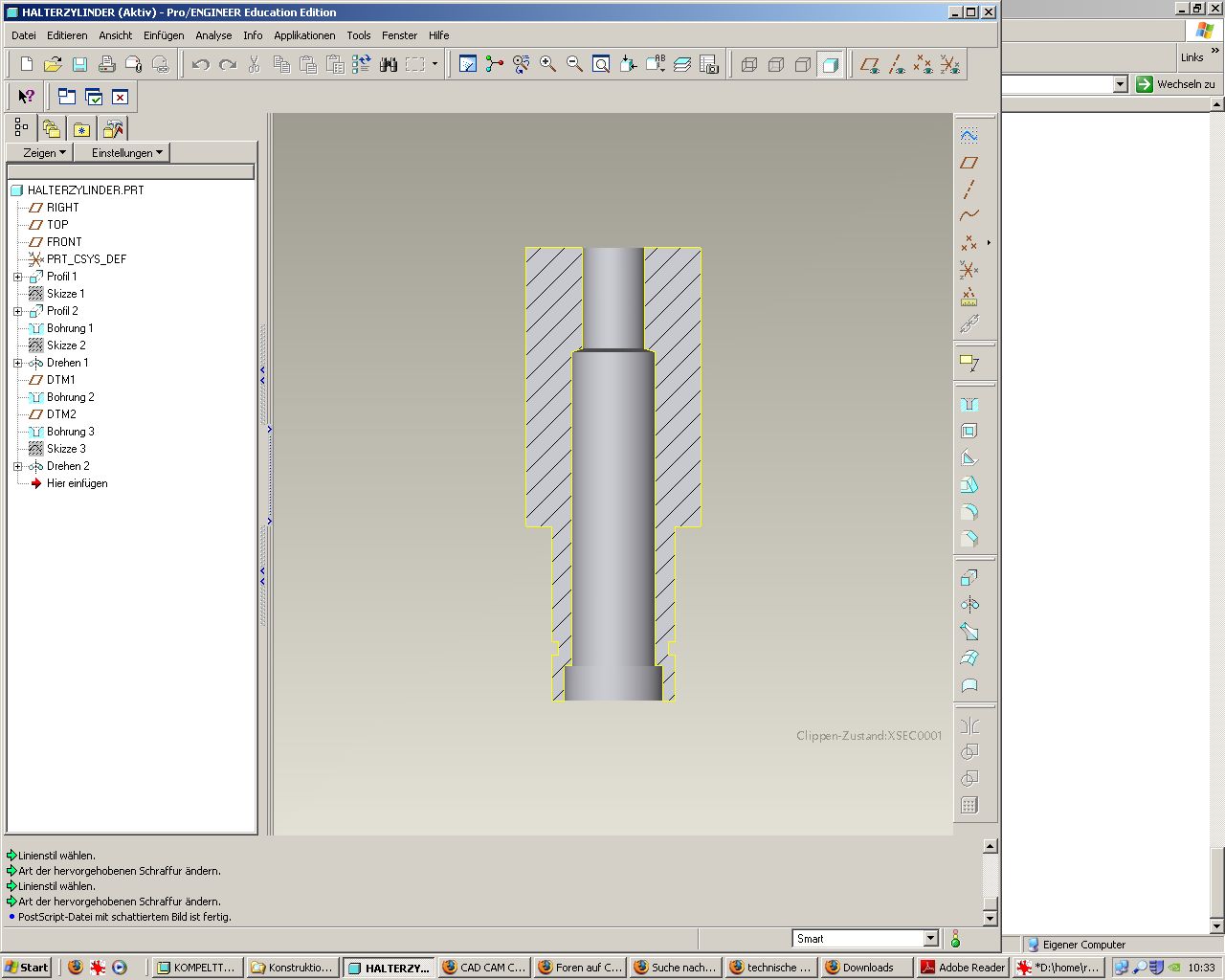Switch to Downloads window in taskbar
The height and width of the screenshot is (980, 1225).
pyautogui.click(x=866, y=968)
